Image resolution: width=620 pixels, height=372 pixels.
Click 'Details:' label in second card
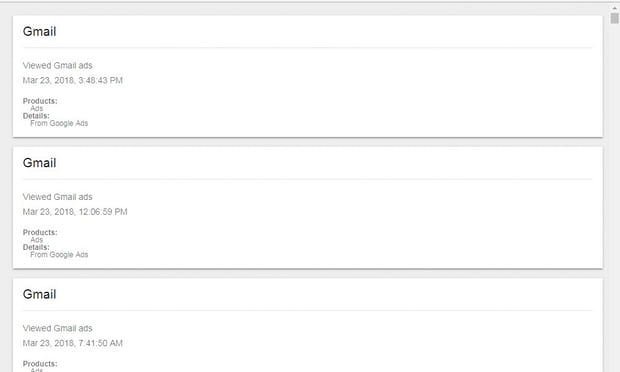(36, 247)
